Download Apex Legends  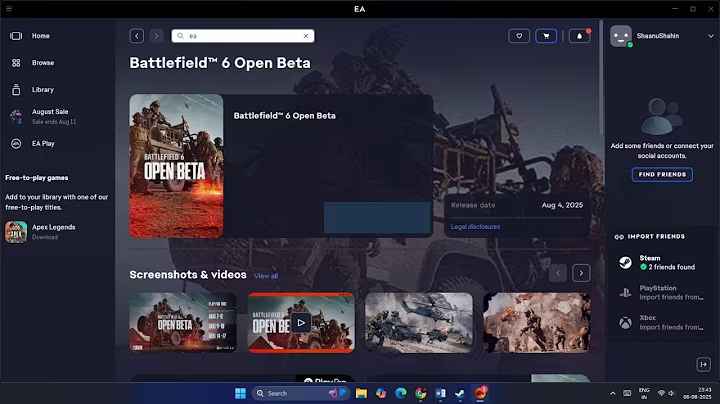point(45,237)
